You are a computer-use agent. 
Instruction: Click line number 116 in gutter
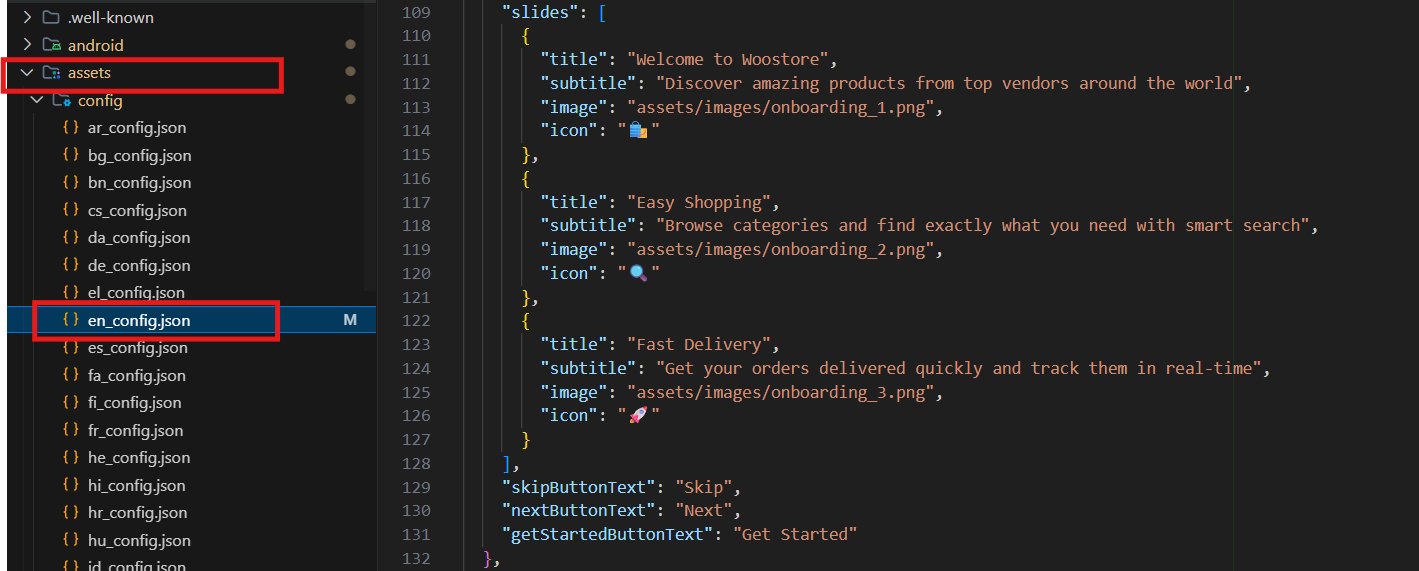[x=416, y=178]
